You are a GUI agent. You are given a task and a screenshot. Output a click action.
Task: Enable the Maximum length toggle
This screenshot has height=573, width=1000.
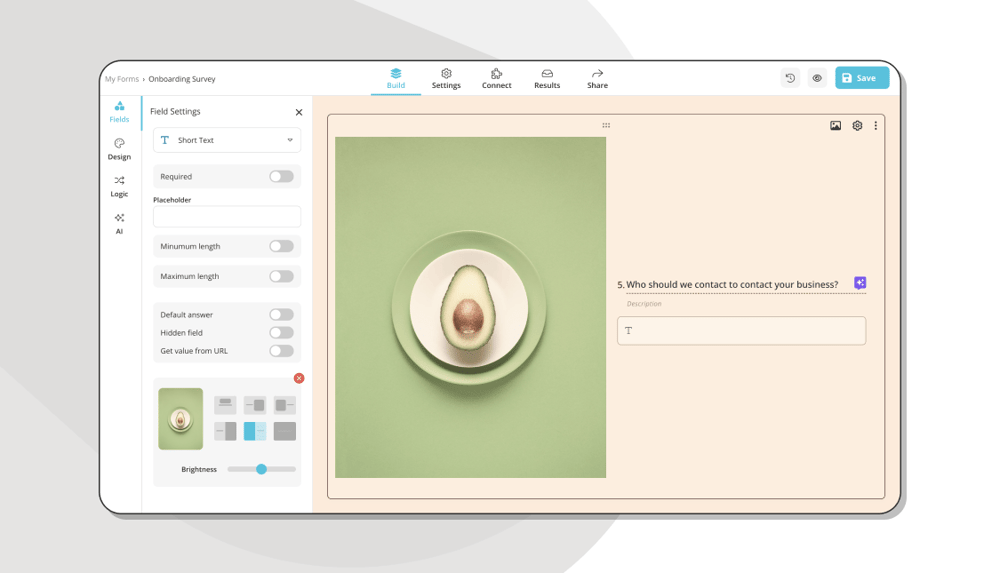point(281,277)
